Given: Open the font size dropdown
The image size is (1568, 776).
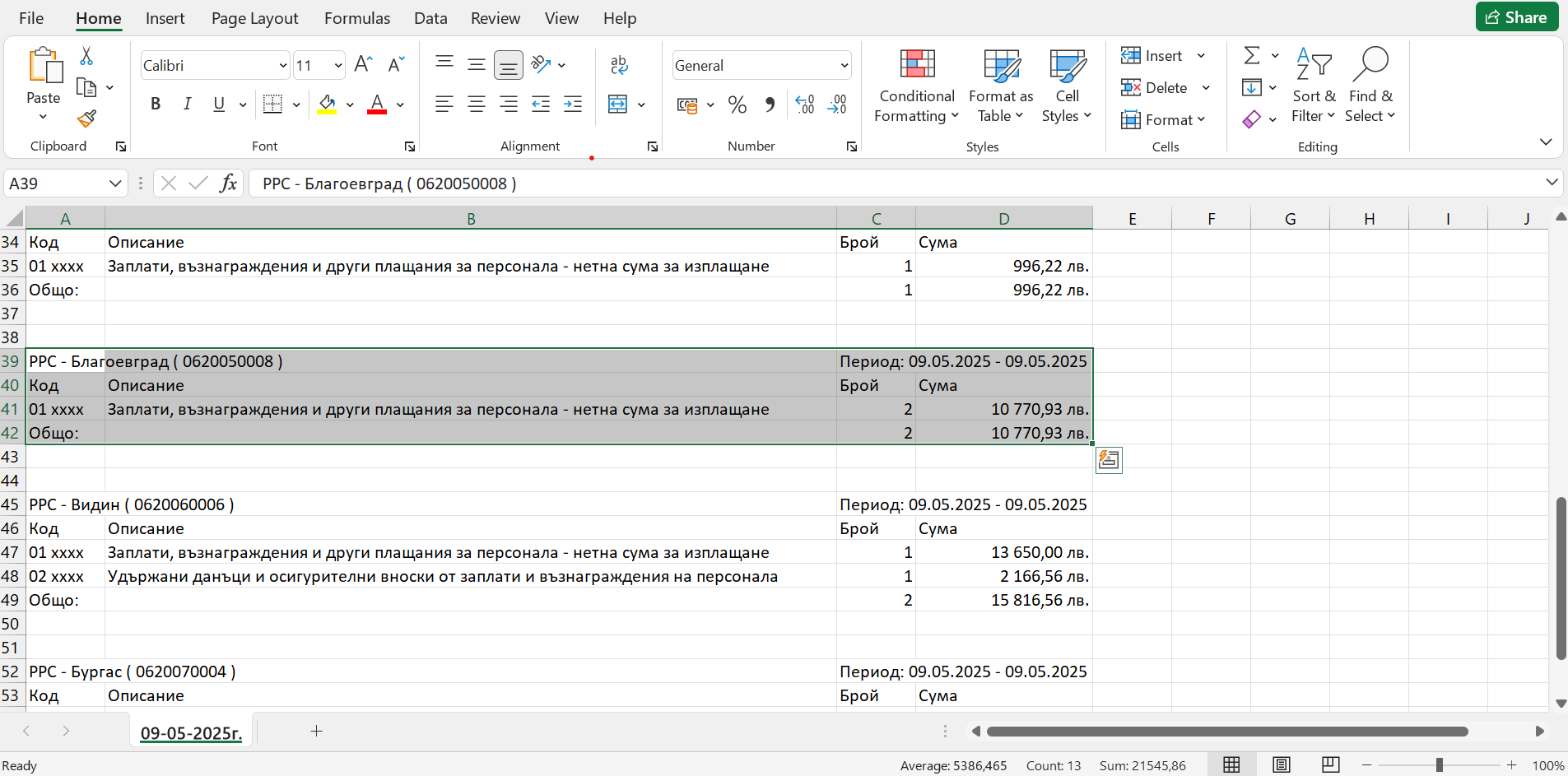Looking at the screenshot, I should [x=338, y=65].
